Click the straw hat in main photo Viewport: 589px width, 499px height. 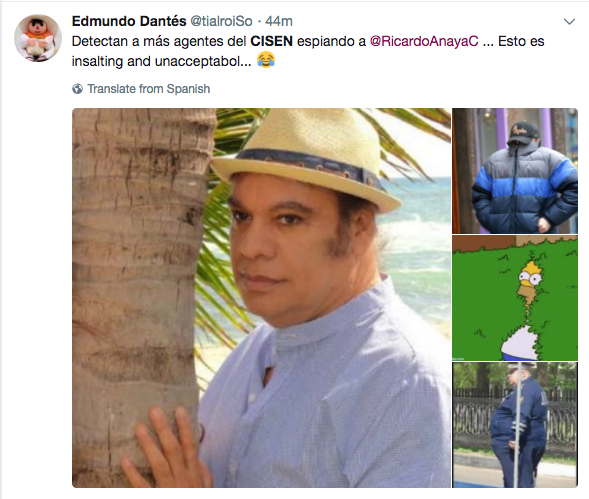coord(305,158)
